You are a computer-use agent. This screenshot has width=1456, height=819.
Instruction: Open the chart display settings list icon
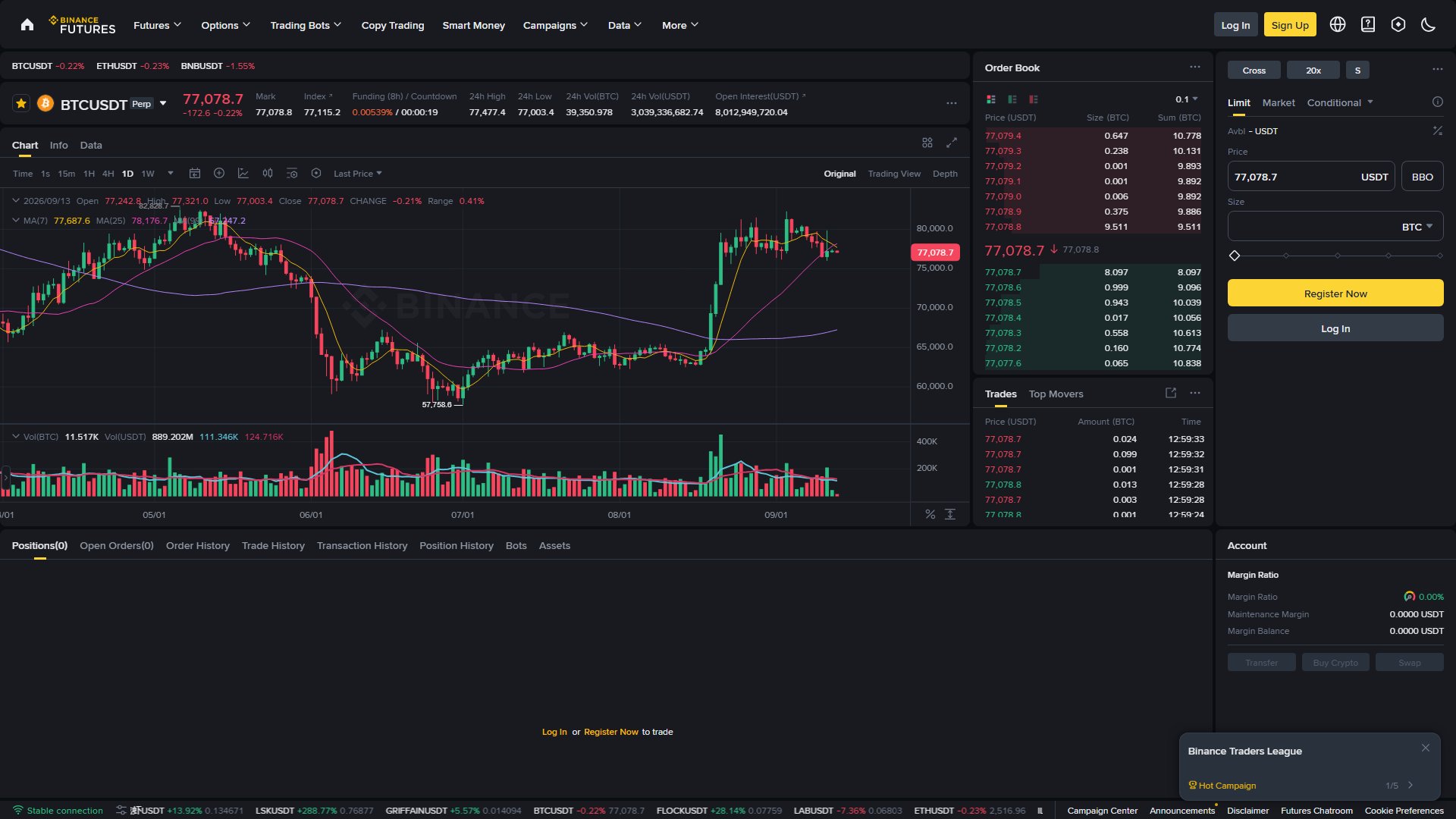pyautogui.click(x=292, y=174)
